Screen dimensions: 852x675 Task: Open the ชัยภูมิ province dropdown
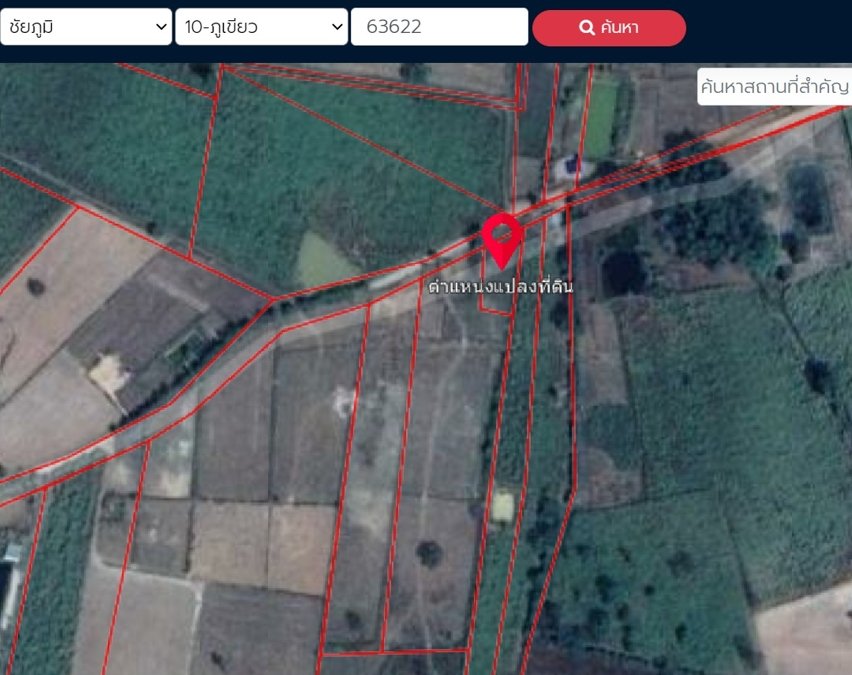coord(86,27)
